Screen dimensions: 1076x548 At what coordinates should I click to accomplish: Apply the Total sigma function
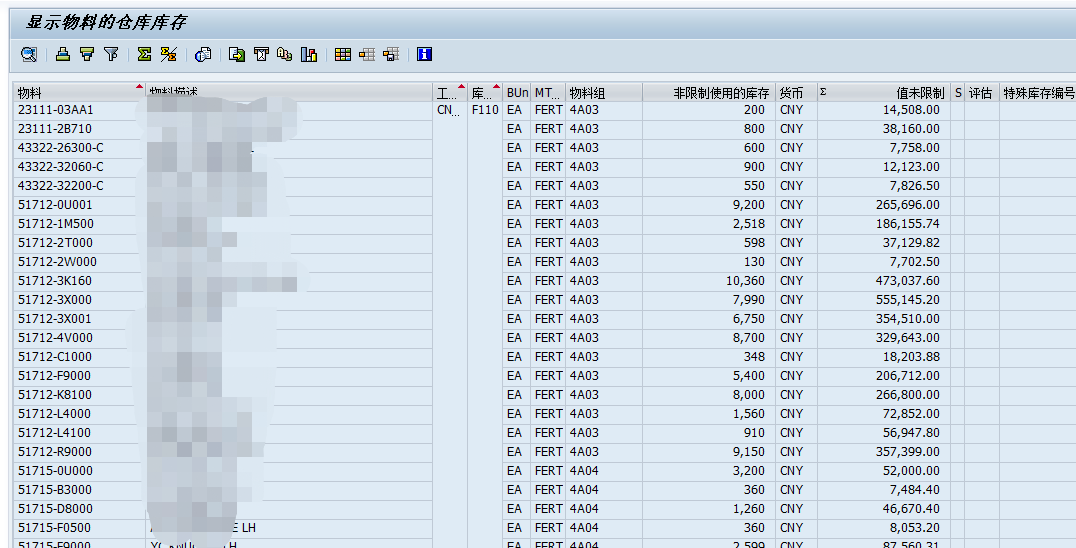point(144,54)
